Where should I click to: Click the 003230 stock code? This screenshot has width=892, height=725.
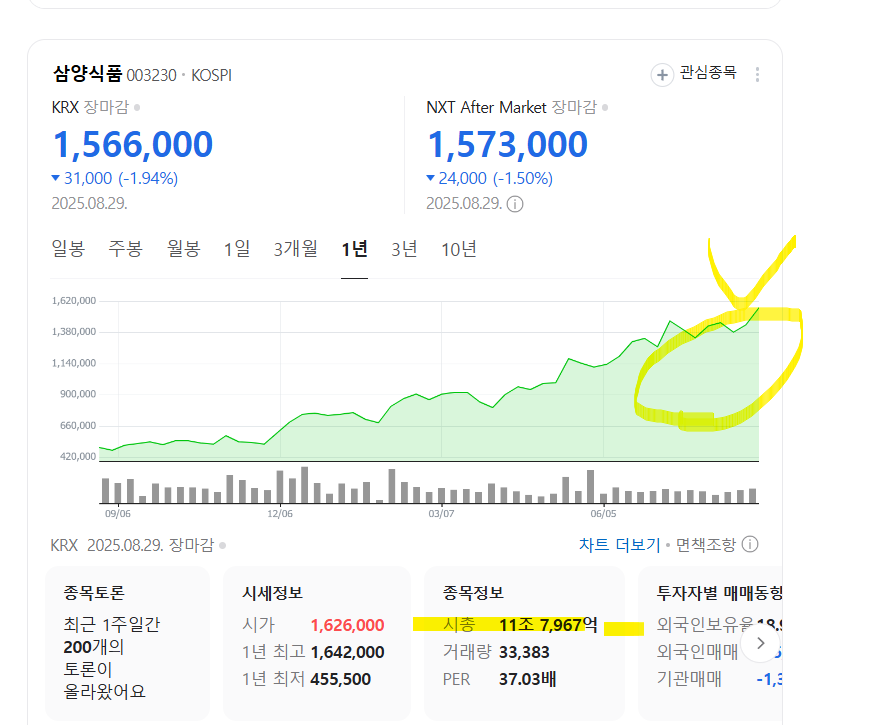click(151, 76)
